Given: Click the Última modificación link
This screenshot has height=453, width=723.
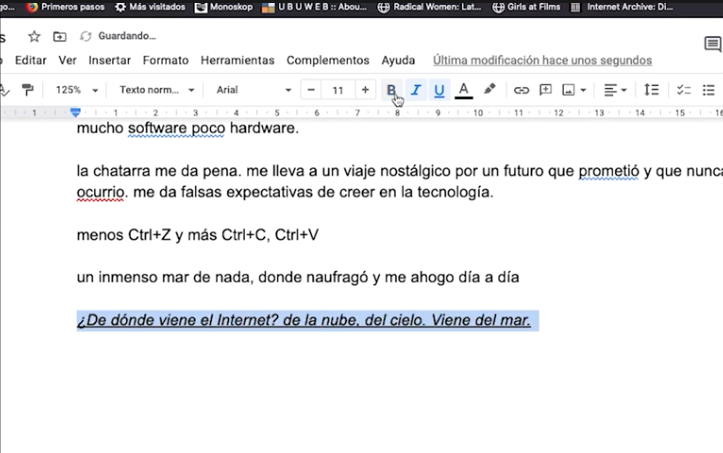Looking at the screenshot, I should (542, 60).
